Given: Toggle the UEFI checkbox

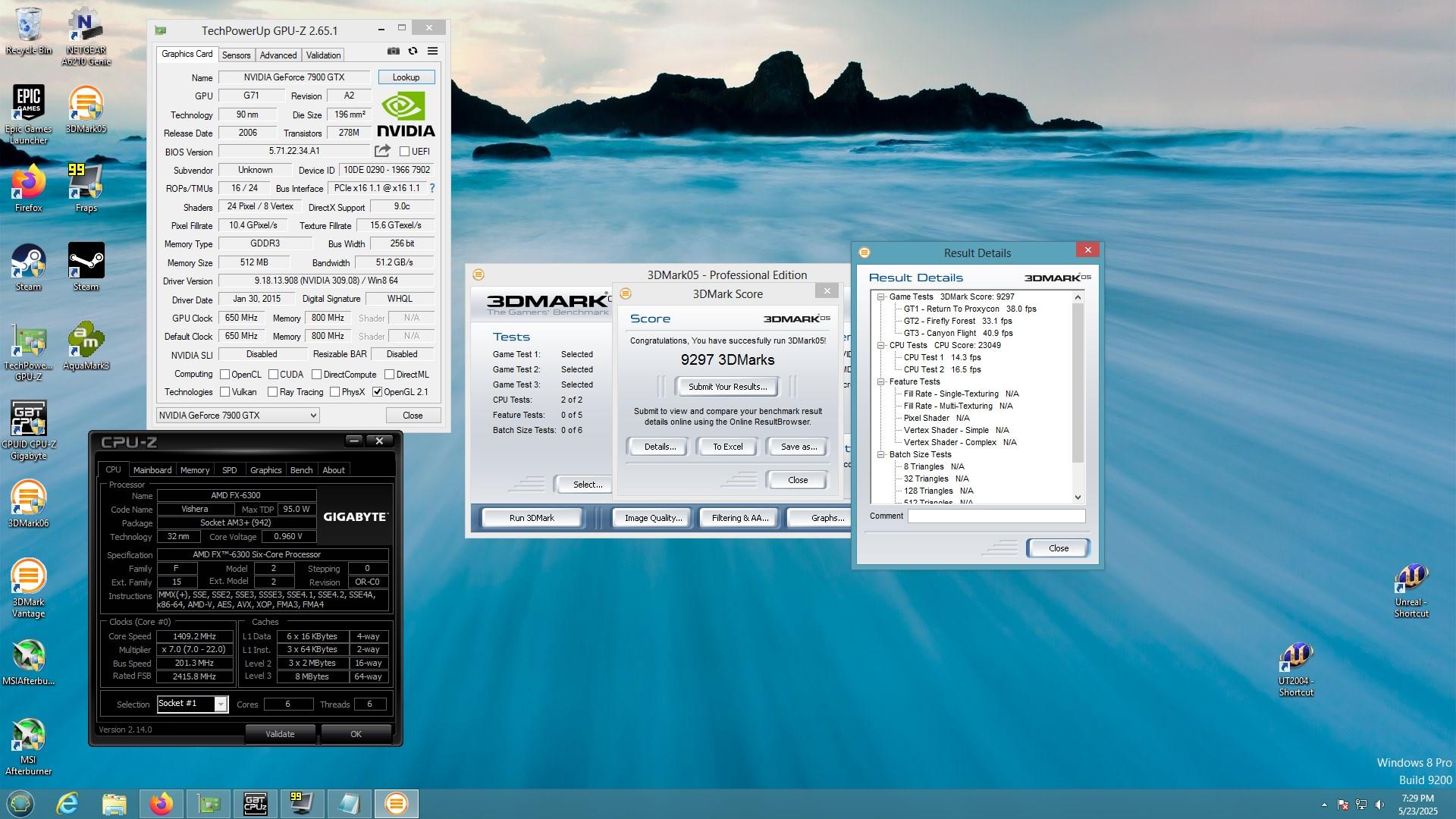Looking at the screenshot, I should 404,152.
